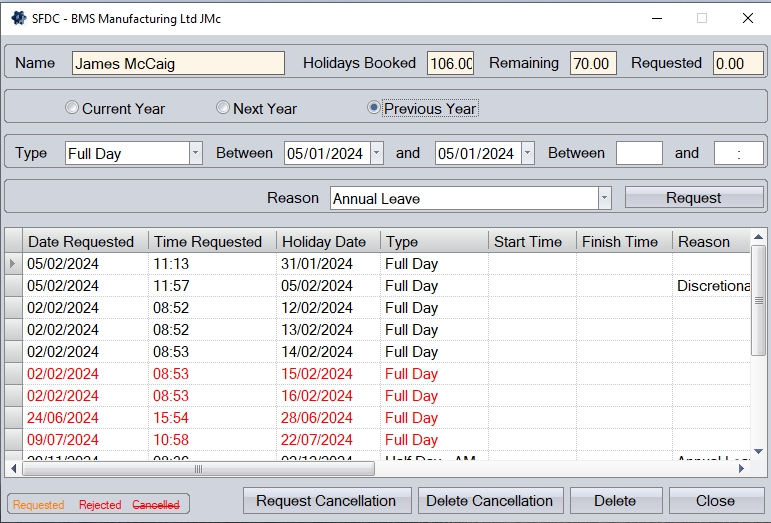Click Delete Cancellation button
The height and width of the screenshot is (523, 771).
[491, 501]
